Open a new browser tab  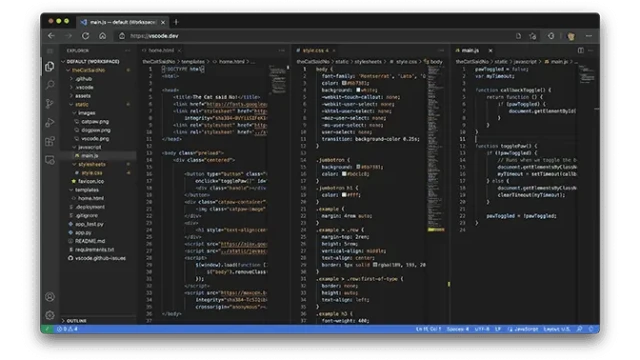176,22
